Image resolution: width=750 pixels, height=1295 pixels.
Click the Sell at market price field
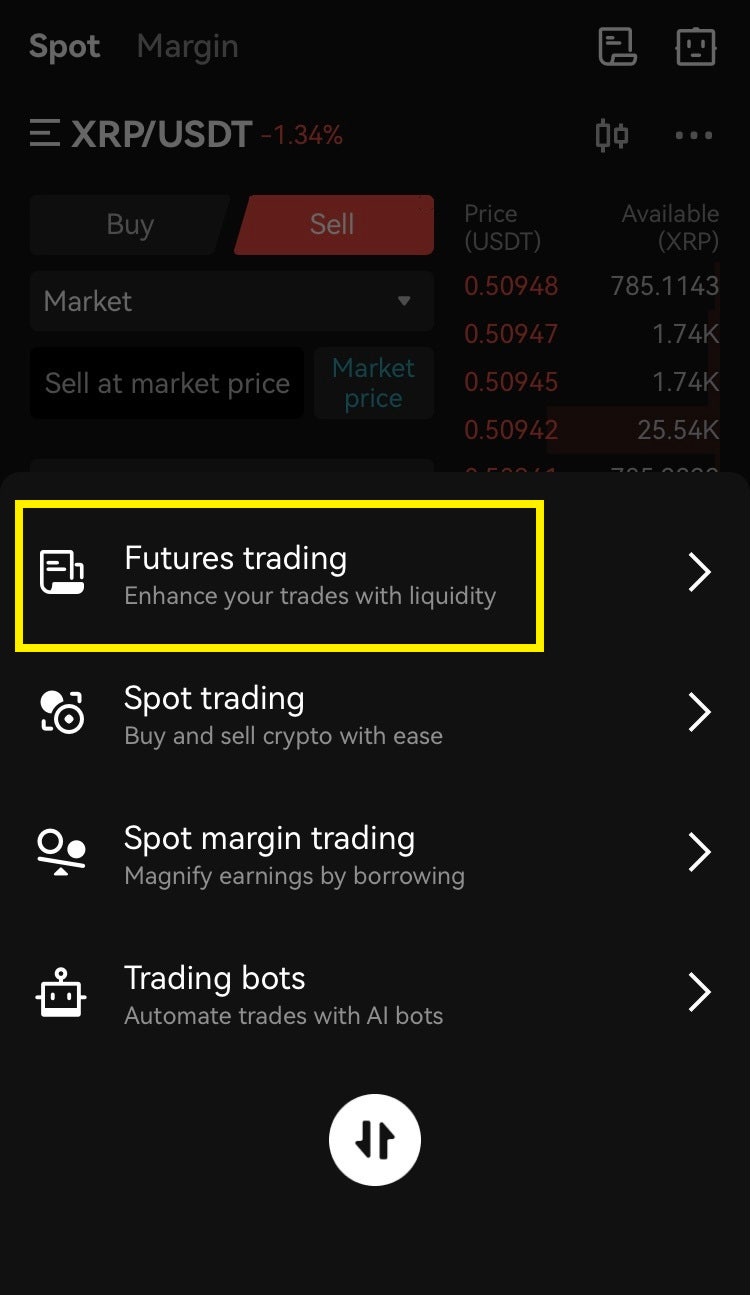pos(167,383)
